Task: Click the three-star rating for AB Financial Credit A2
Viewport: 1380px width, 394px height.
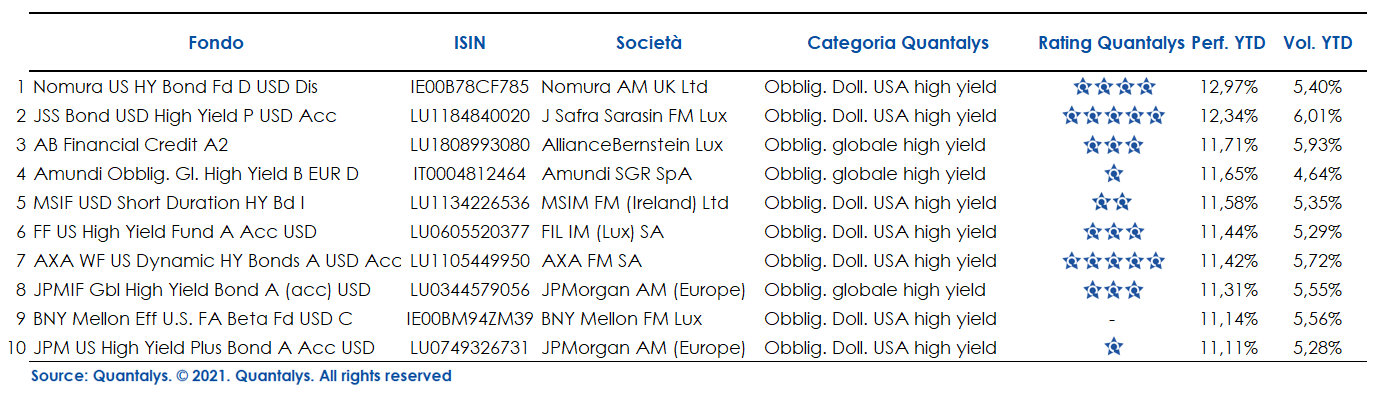Action: 1113,145
